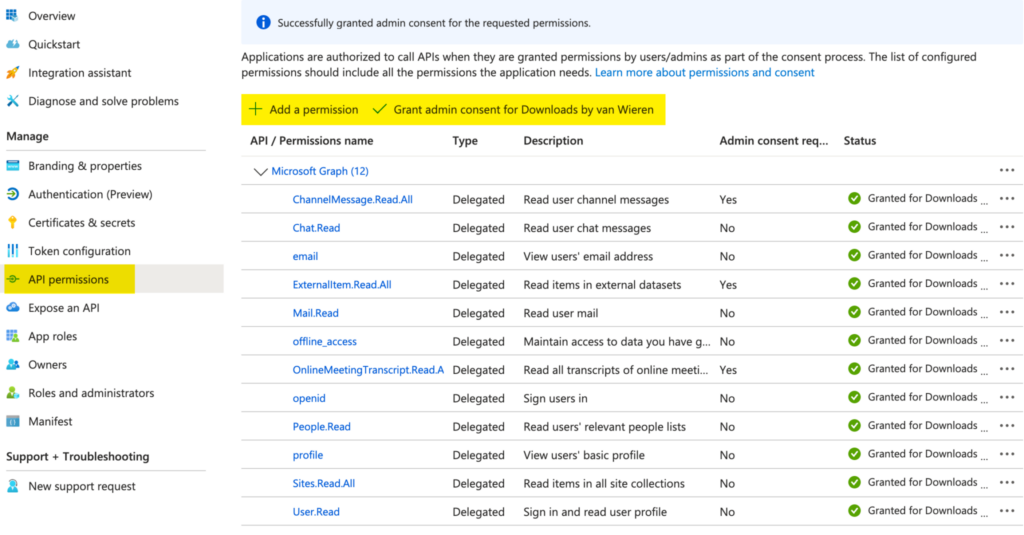Open Token configuration
The image size is (1024, 535).
click(x=79, y=251)
